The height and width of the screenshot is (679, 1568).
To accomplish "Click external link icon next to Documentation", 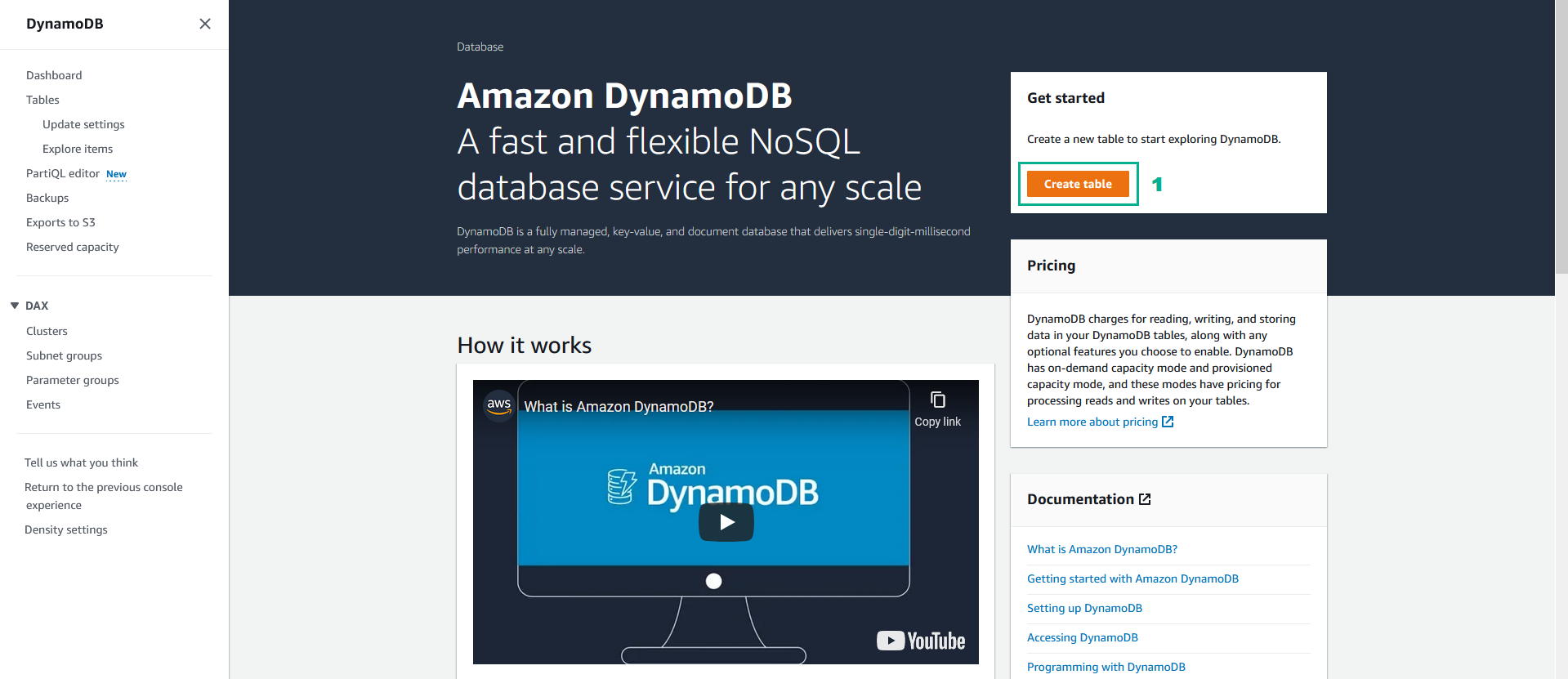I will click(1145, 499).
